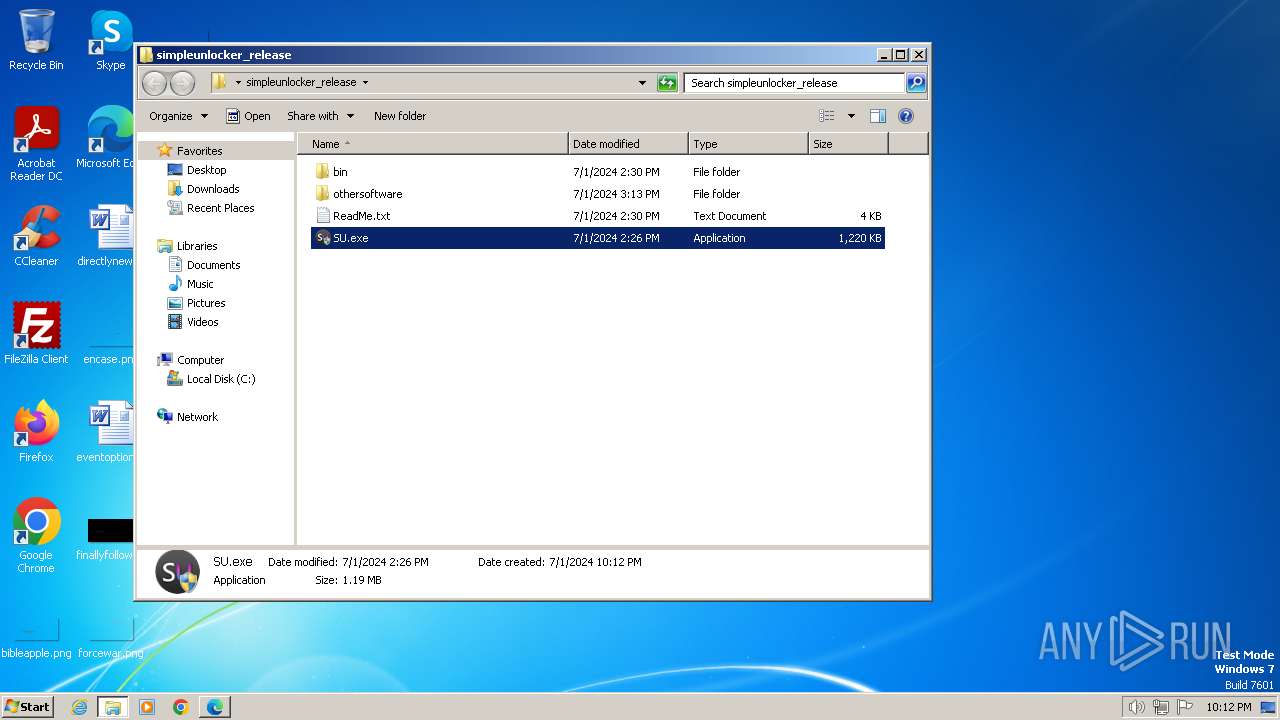
Task: Click the Back navigation arrow in Explorer
Action: 154,83
